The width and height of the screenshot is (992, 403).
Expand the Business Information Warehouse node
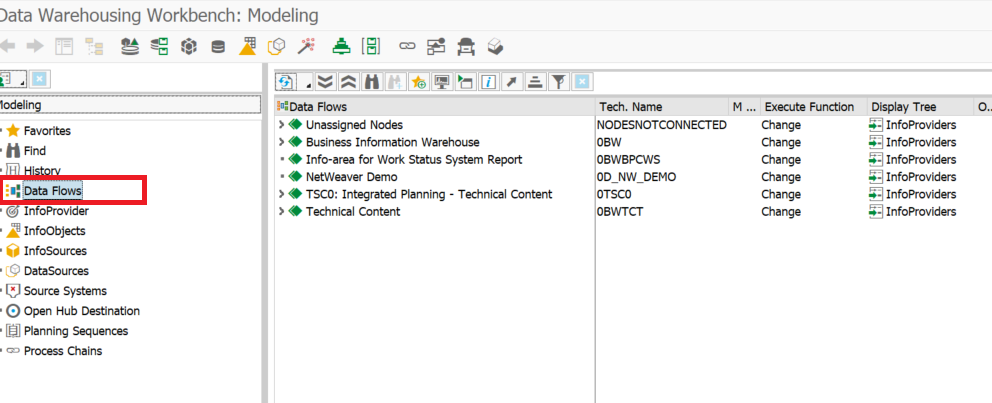coord(282,142)
